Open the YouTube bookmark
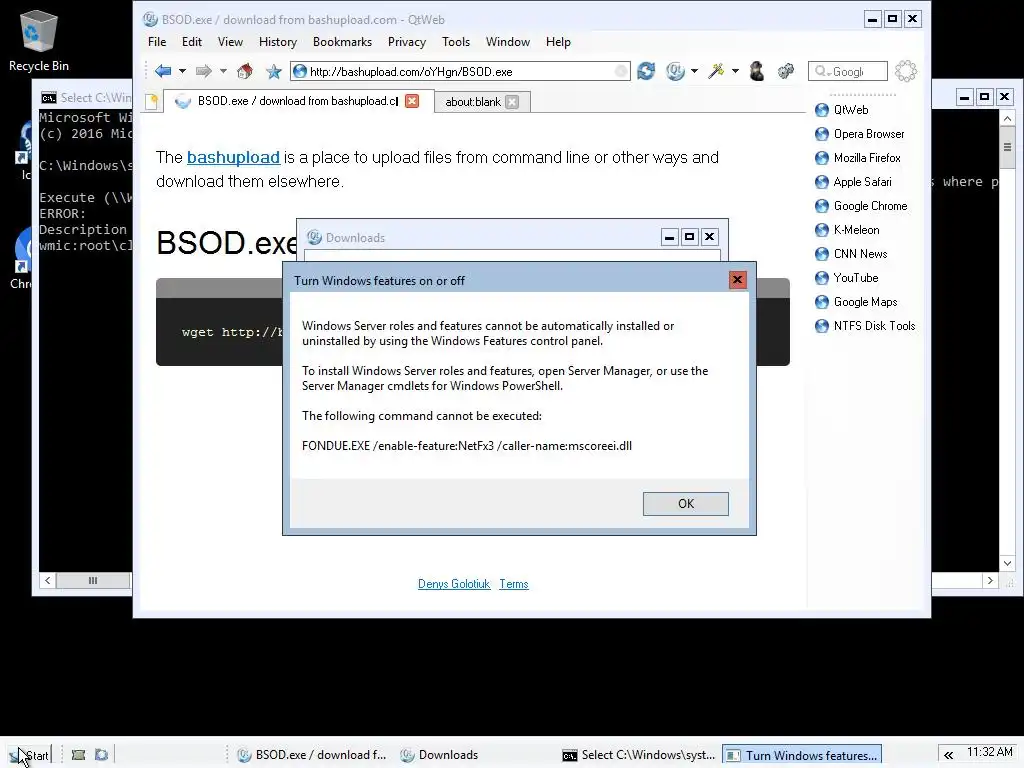 (847, 278)
